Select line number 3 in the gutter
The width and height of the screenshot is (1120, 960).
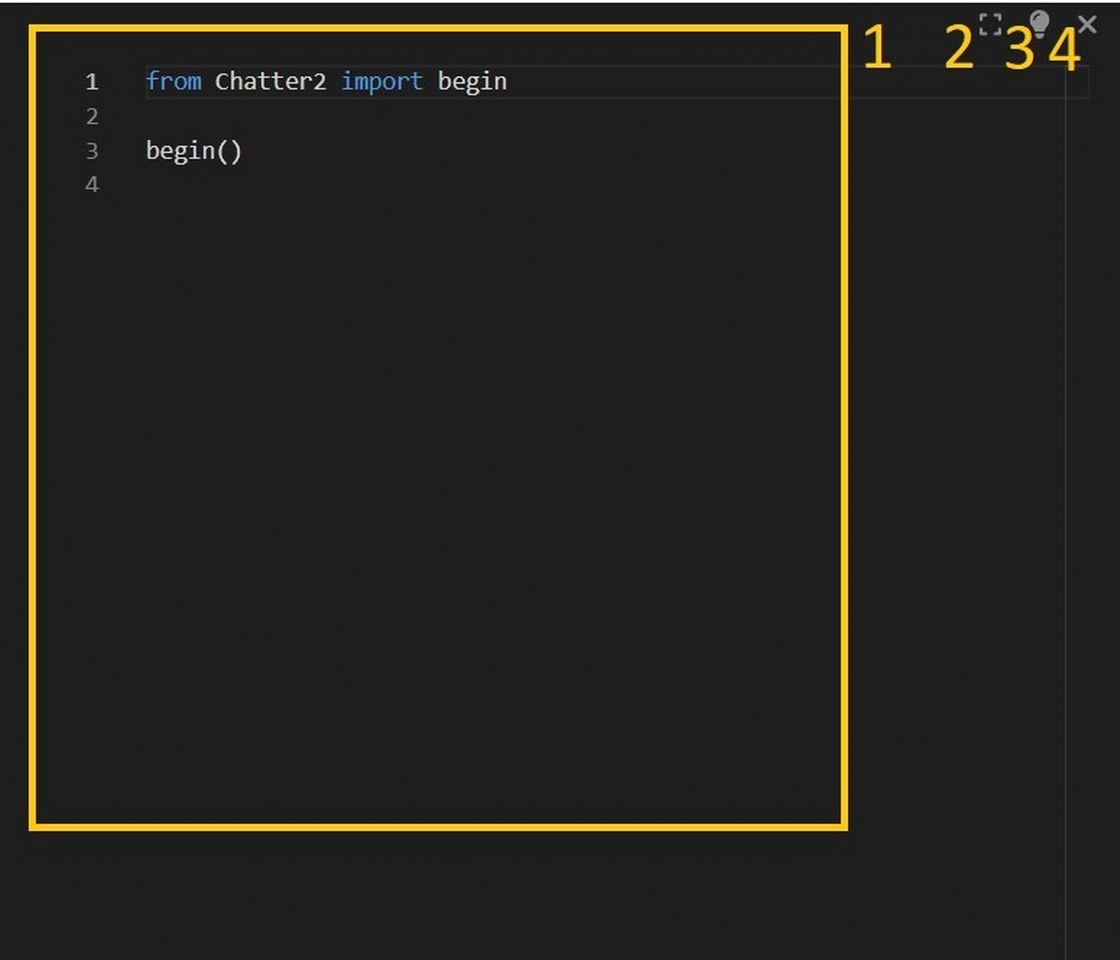[91, 151]
